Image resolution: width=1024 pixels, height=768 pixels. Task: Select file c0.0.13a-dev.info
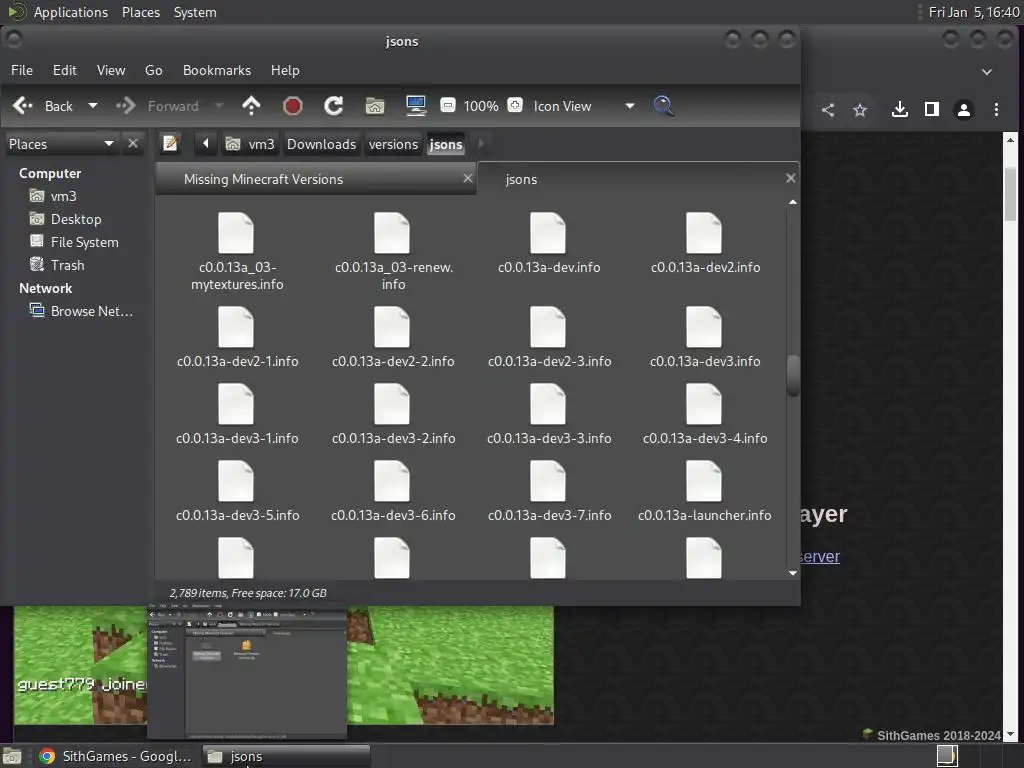point(549,243)
